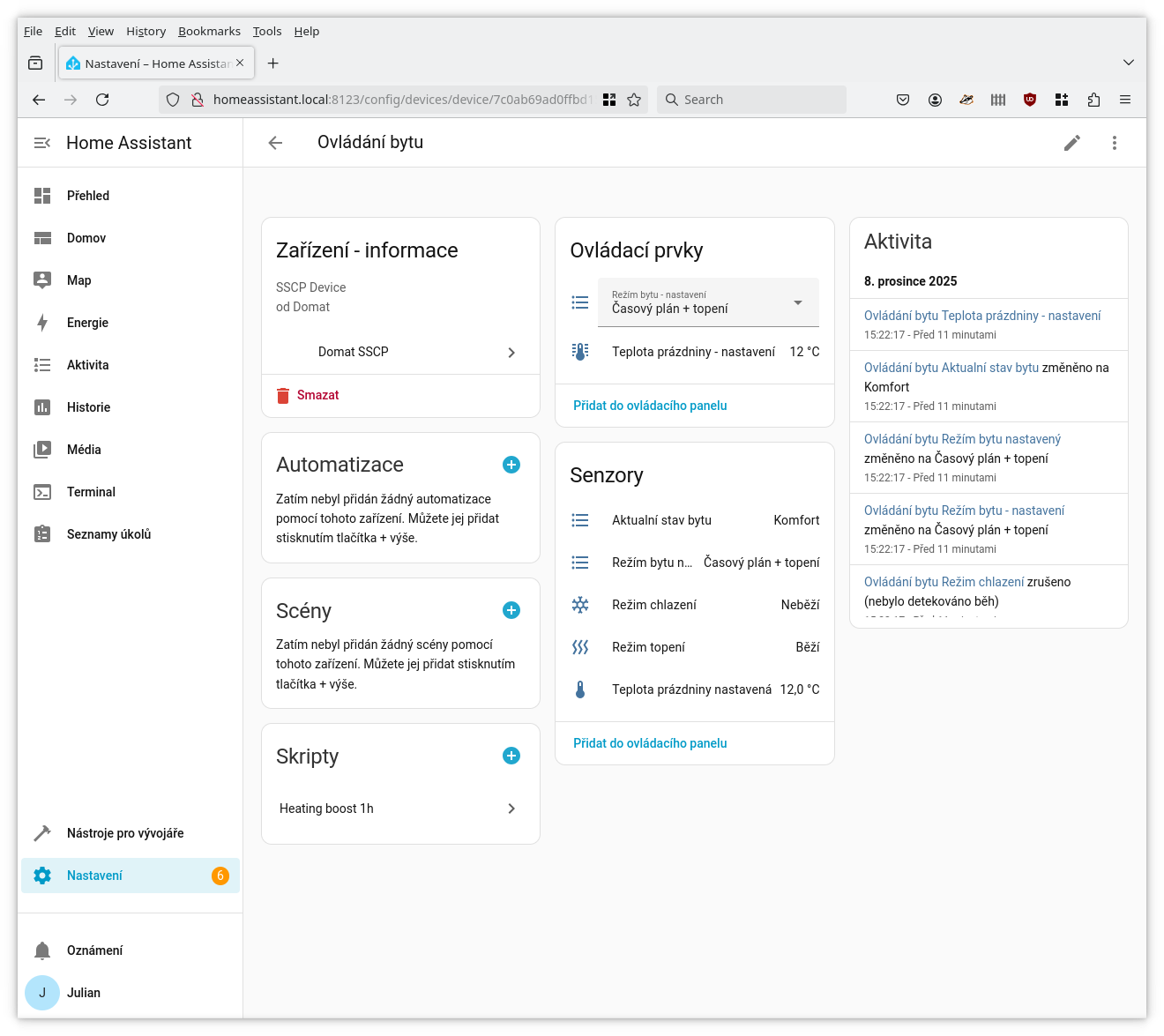Open the Edit menu
The width and height of the screenshot is (1164, 1036).
click(x=65, y=31)
